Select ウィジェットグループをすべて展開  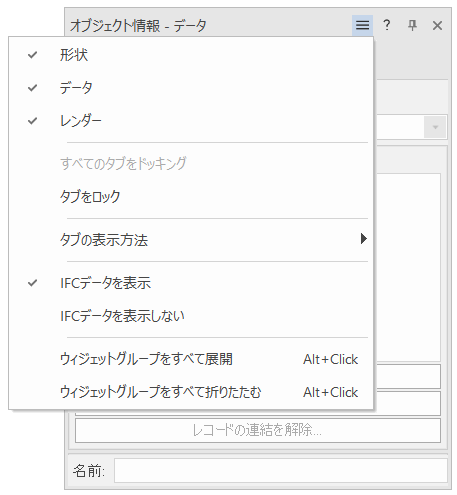click(191, 359)
